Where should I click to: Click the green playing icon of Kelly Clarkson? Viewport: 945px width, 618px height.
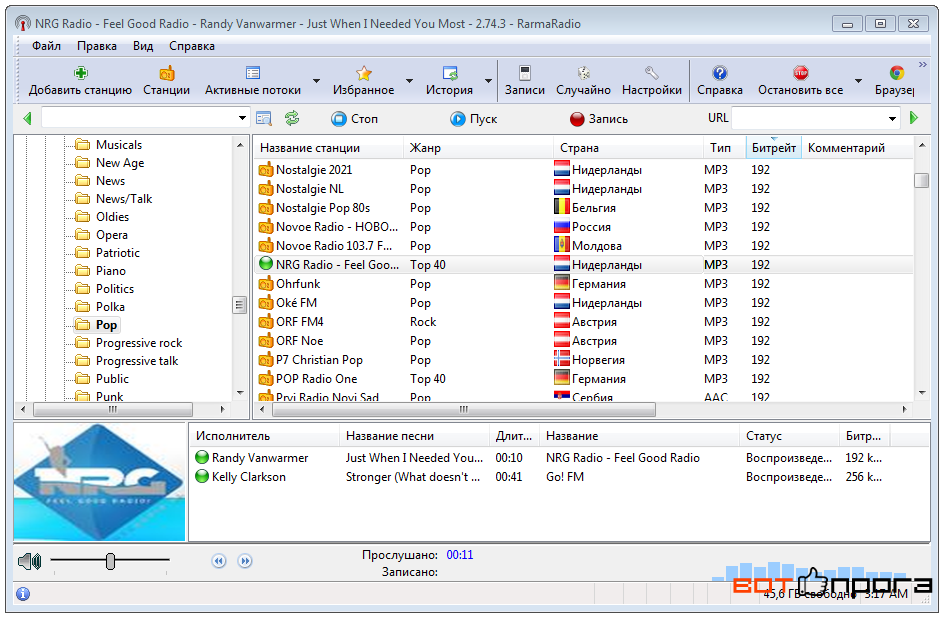202,476
